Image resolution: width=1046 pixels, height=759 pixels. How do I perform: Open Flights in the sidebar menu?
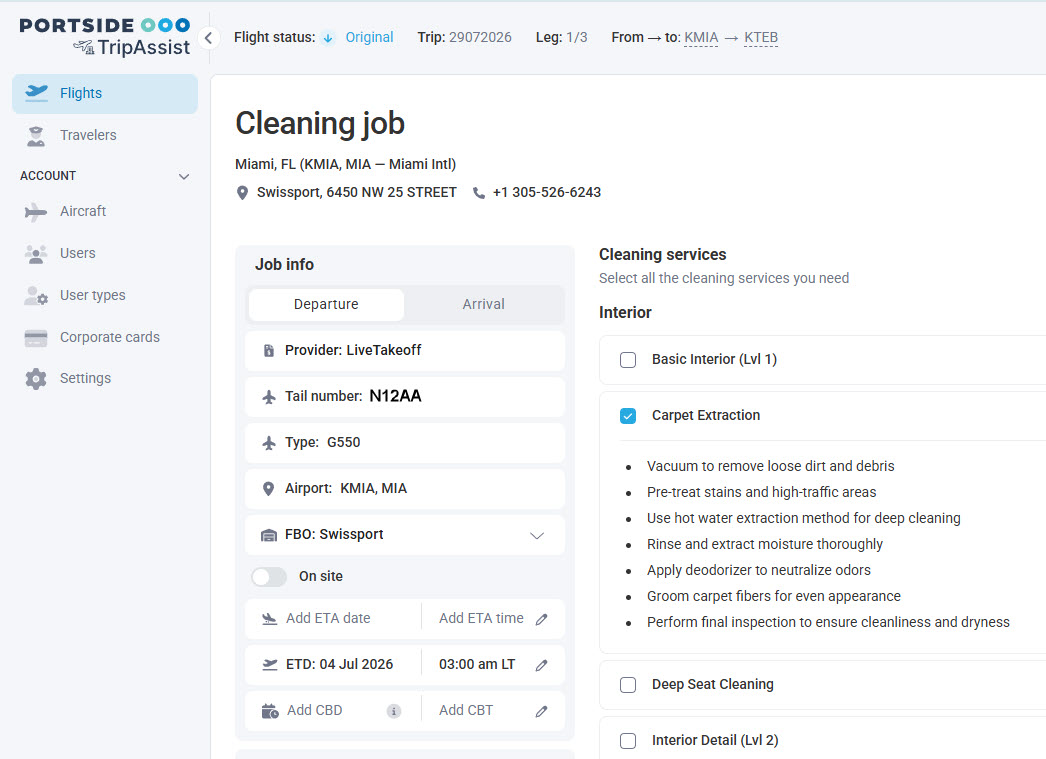105,93
